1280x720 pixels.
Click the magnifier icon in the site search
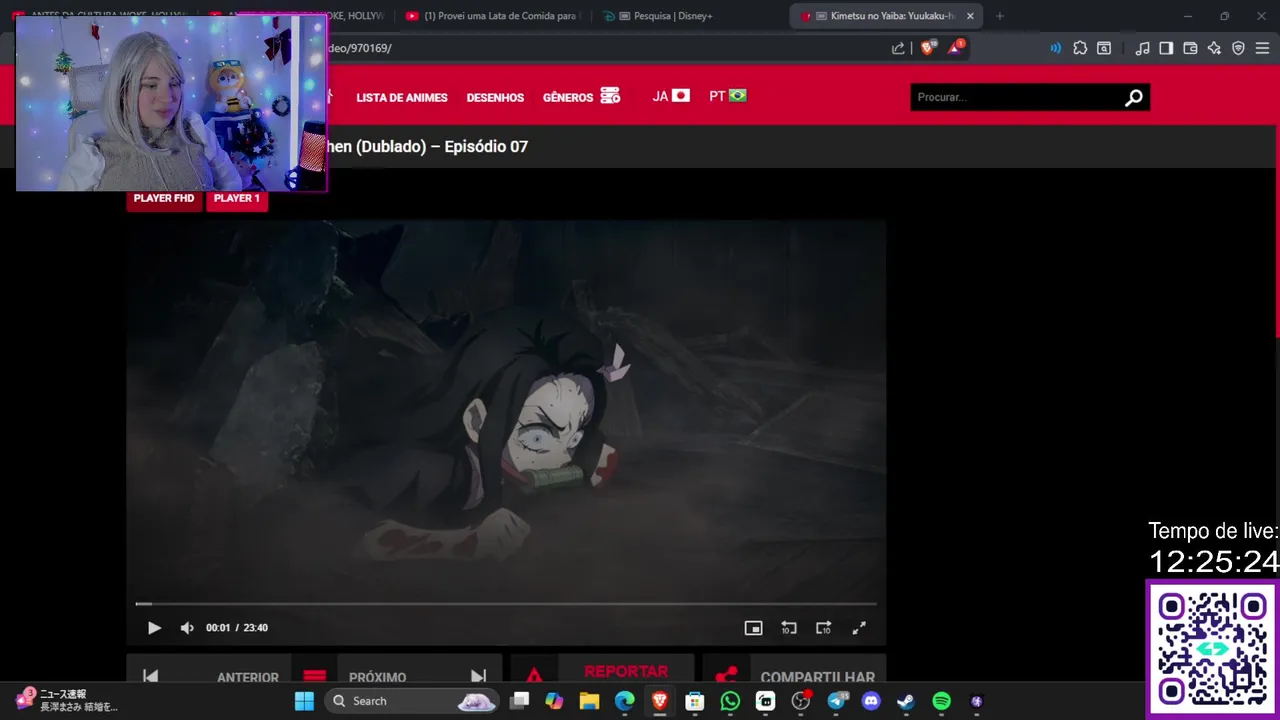coord(1134,97)
